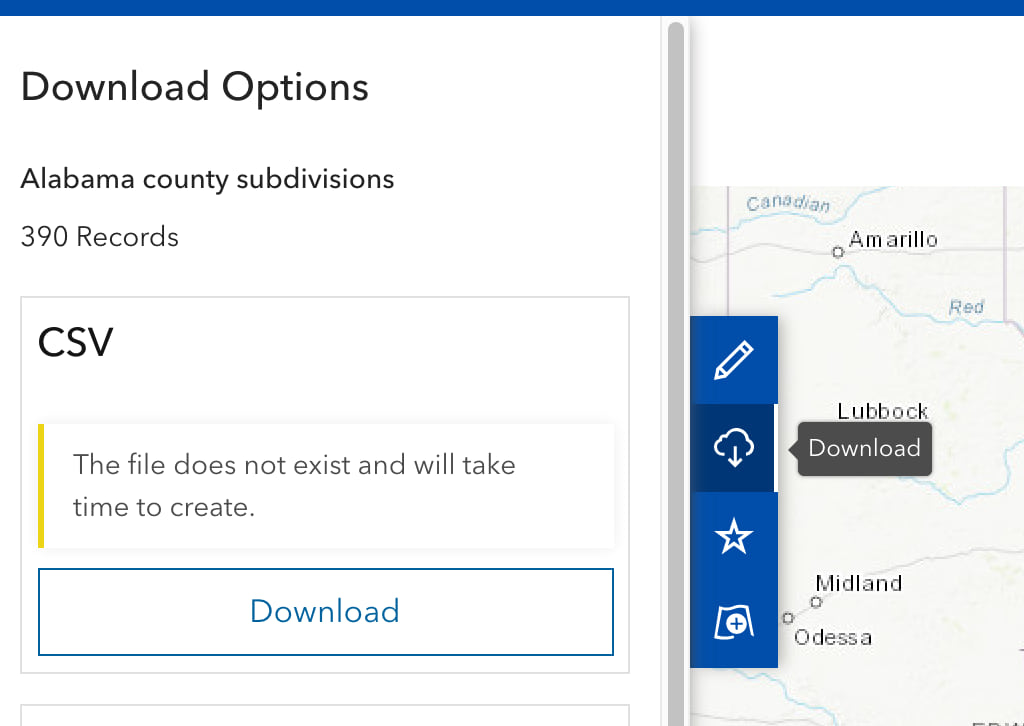
Task: Select the CSV format section header
Action: (x=75, y=343)
